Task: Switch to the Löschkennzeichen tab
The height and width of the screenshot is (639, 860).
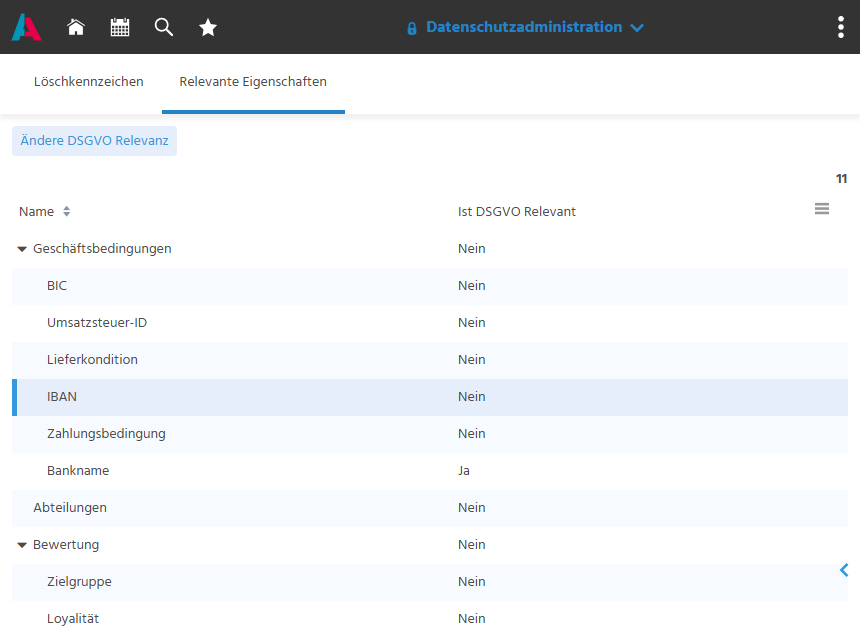Action: (x=89, y=82)
